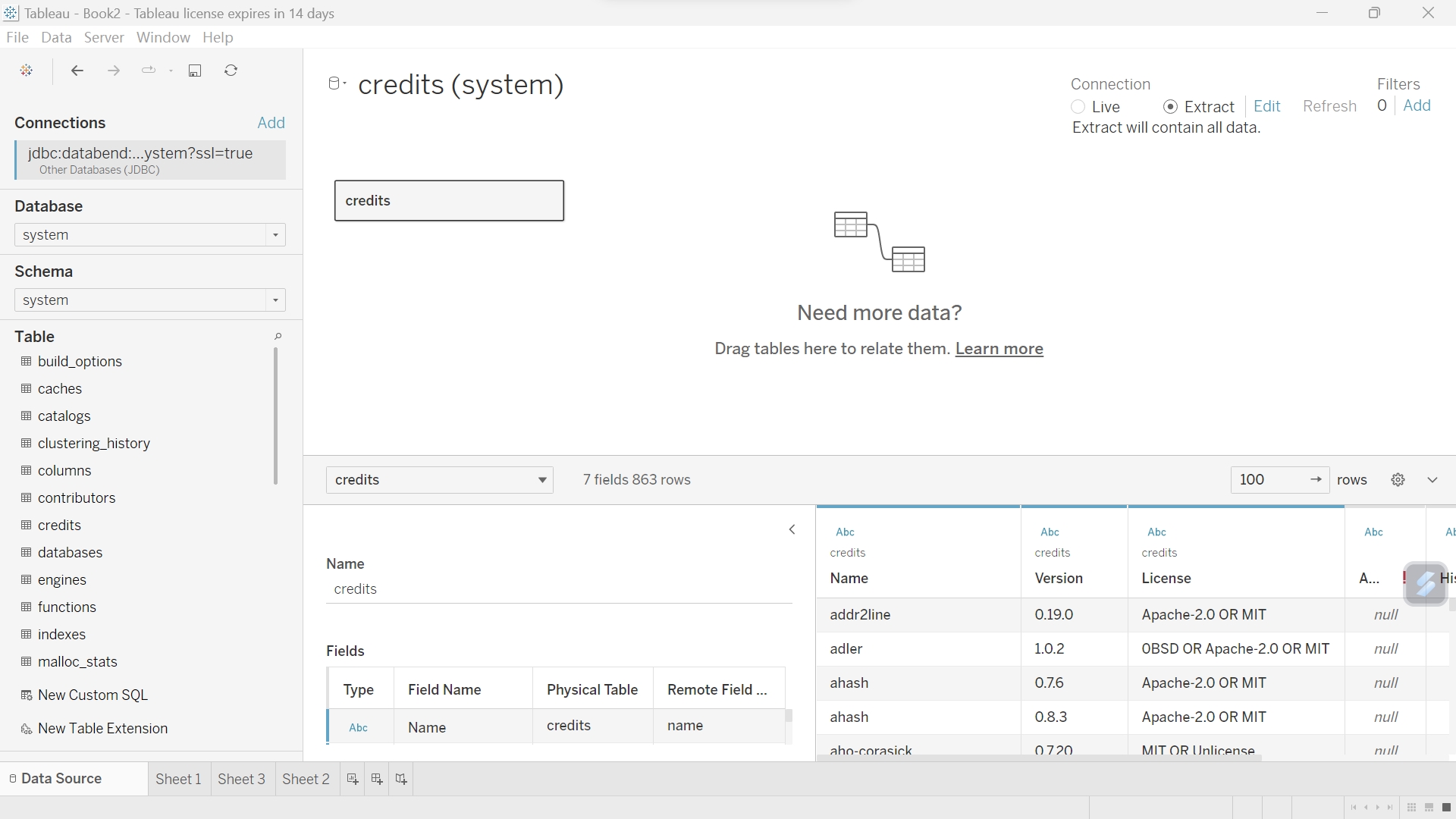Open data grid settings gear

(1398, 480)
